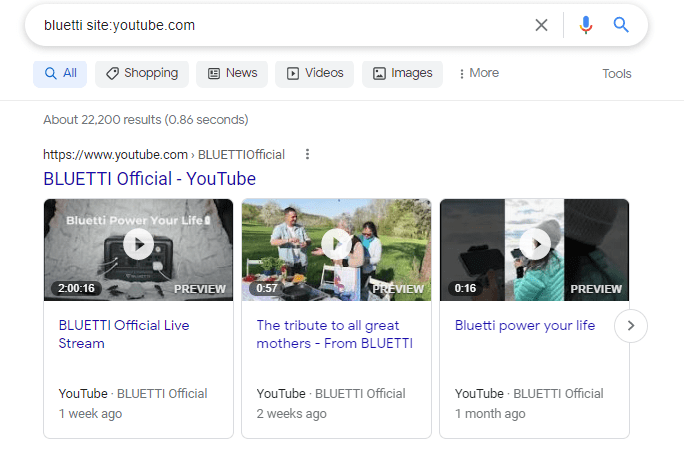Clear the search query with the X icon

coord(541,25)
